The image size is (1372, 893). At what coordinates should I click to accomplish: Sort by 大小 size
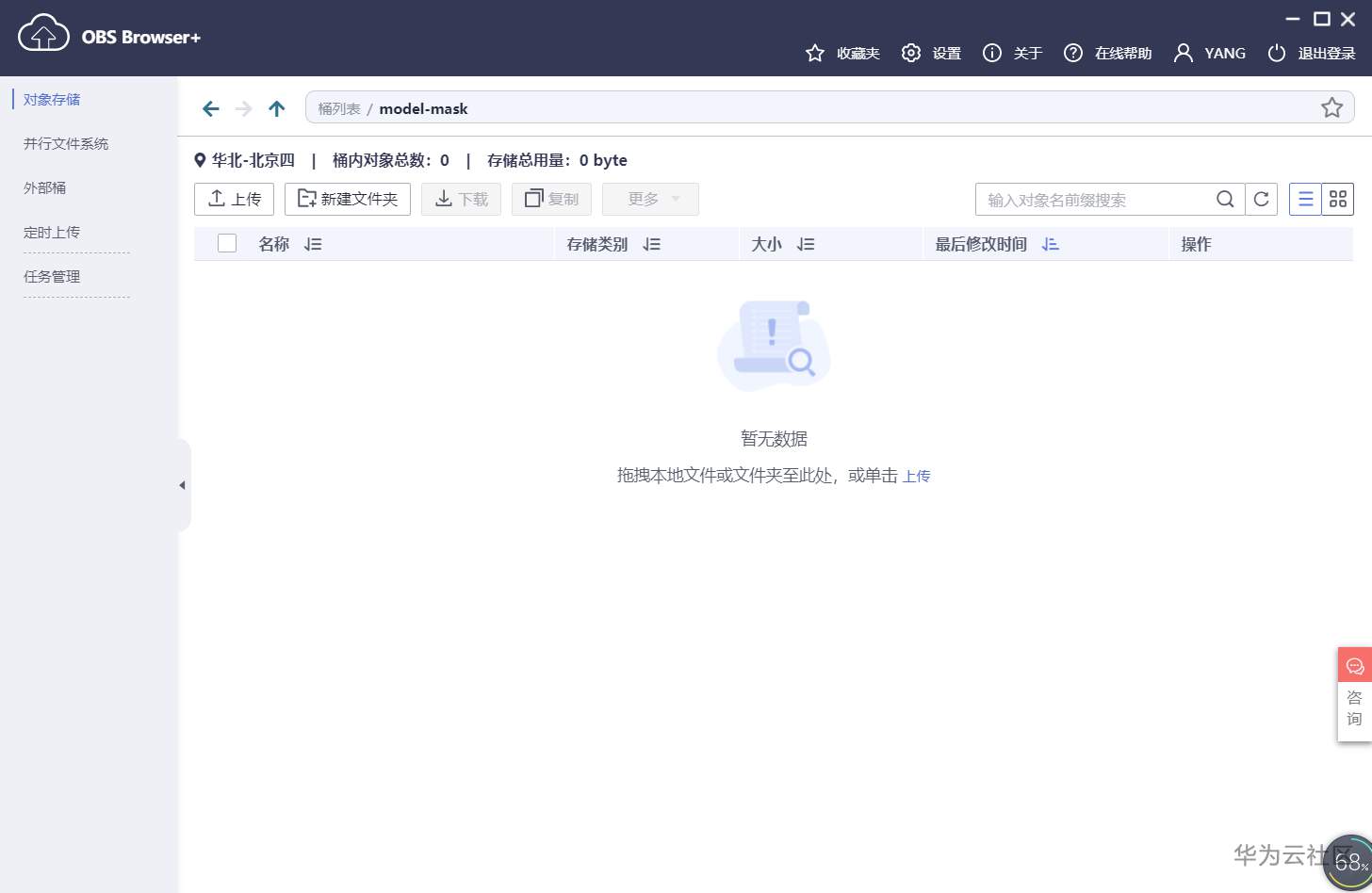point(806,244)
